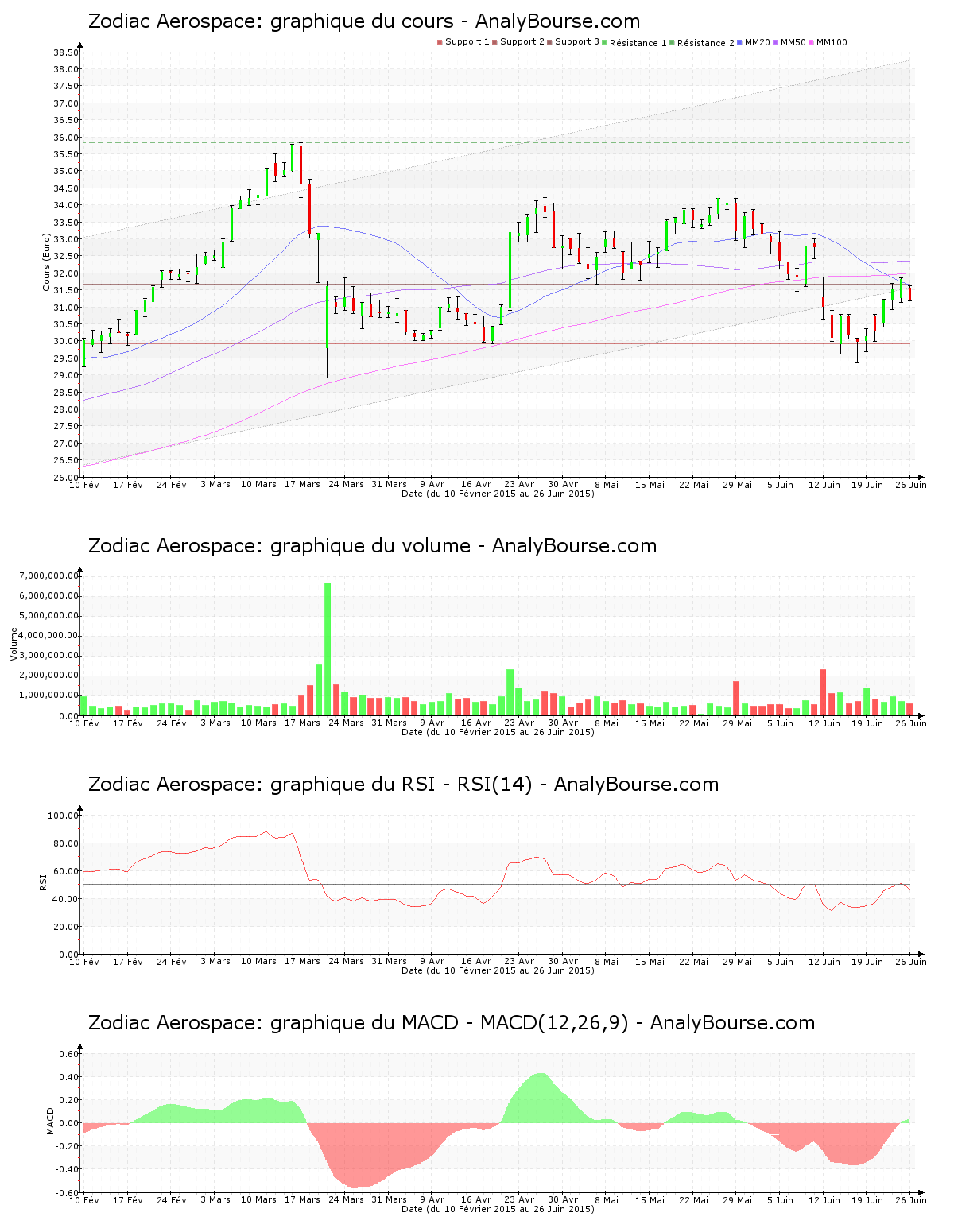Select the 'Support 3' legend label
954x1232 pixels.
(577, 42)
